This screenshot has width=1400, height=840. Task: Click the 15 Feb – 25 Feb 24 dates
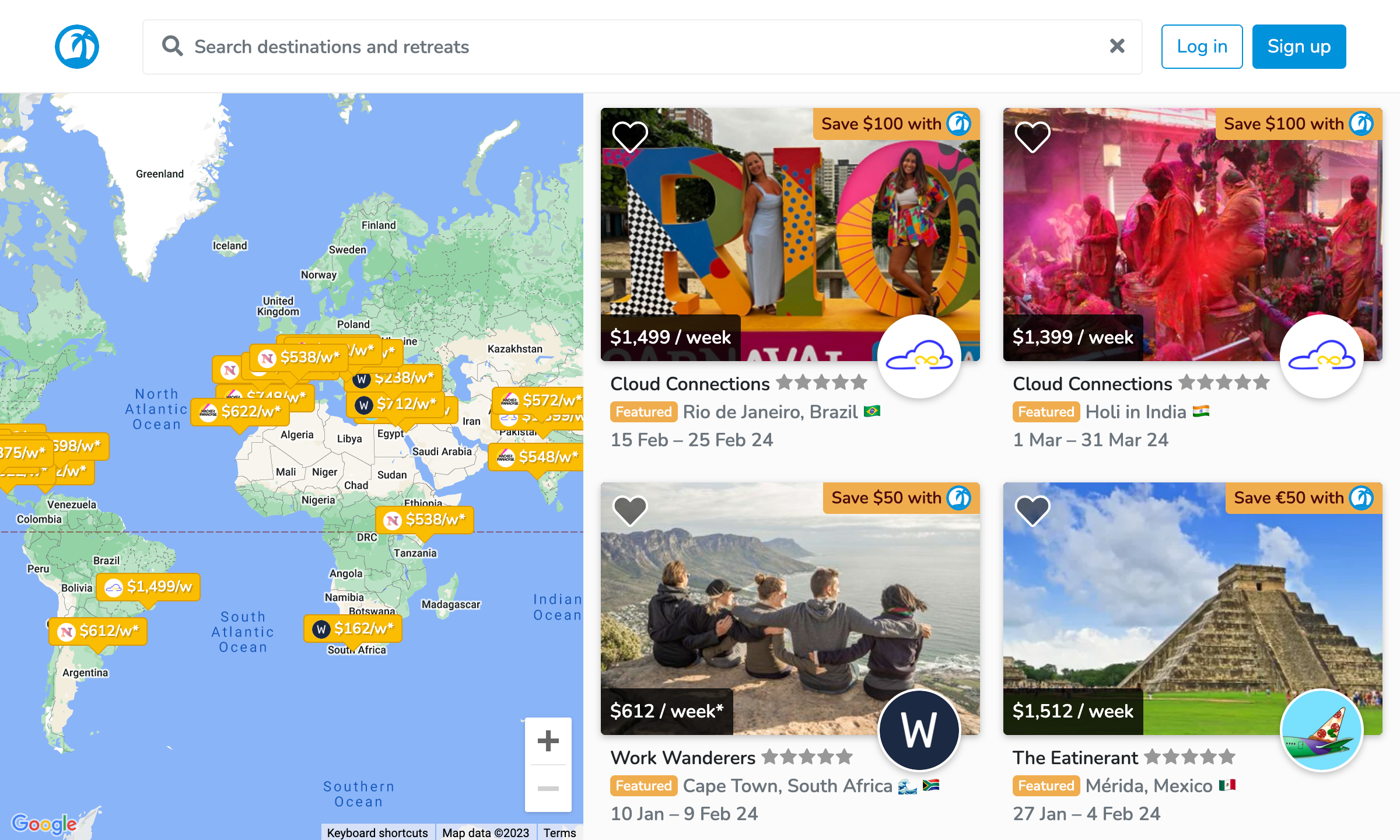click(x=692, y=440)
